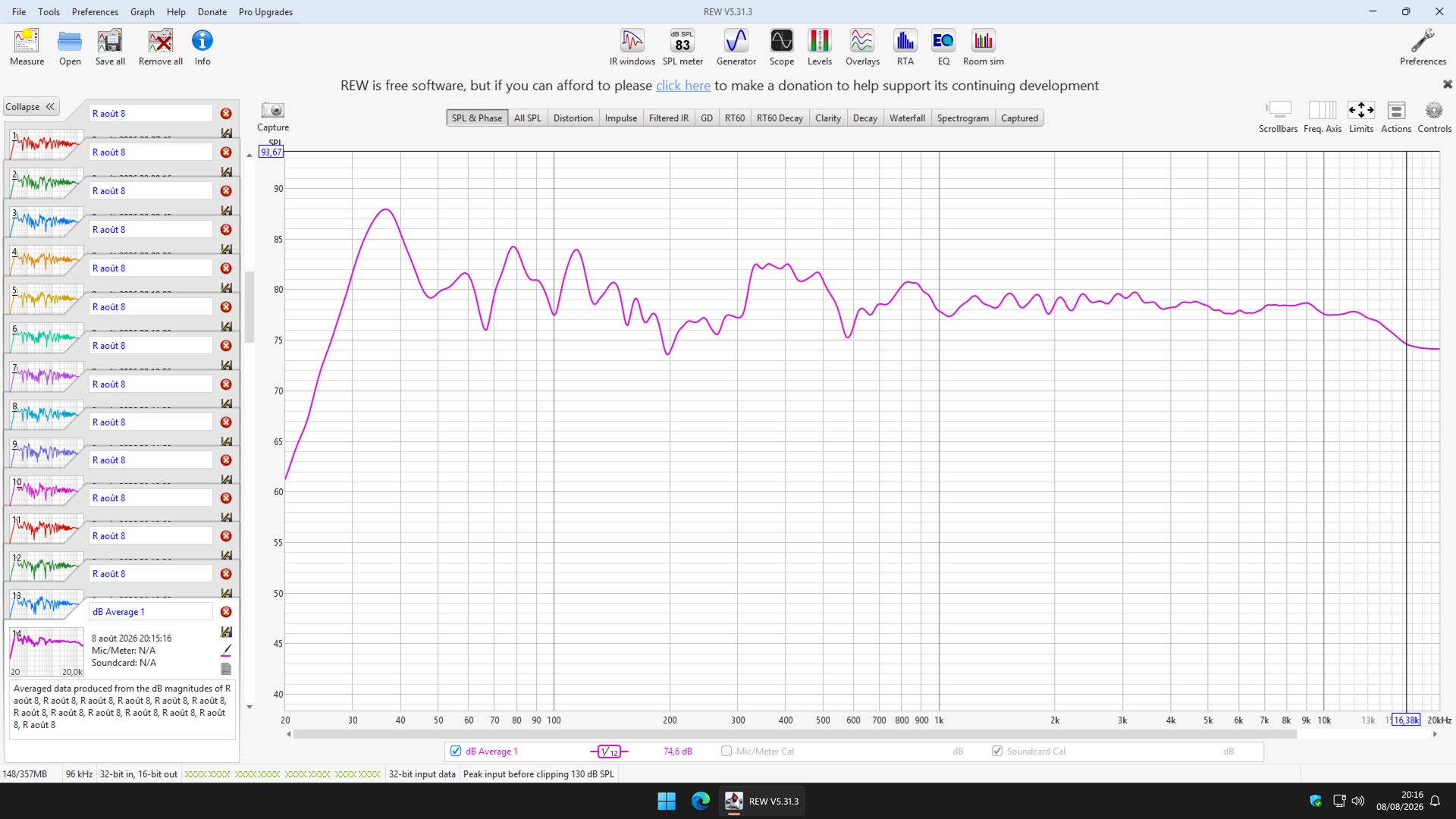Click the measurement list vertical scrollbar
The height and width of the screenshot is (819, 1456).
pos(249,307)
